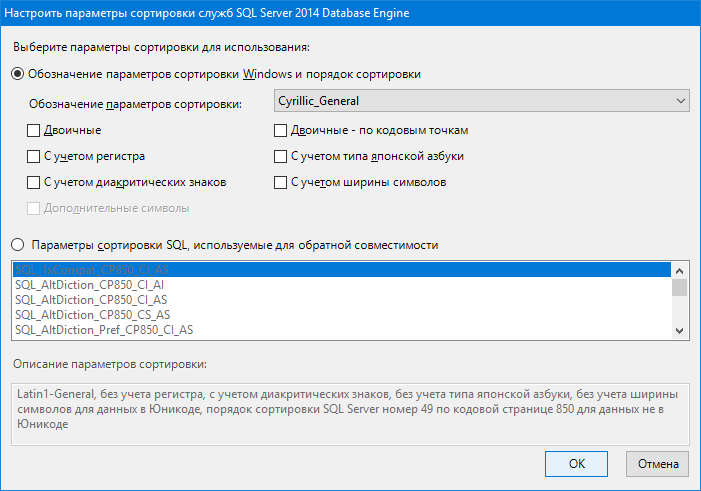Open the Cyrillic_General collation dropdown
The width and height of the screenshot is (701, 491).
pyautogui.click(x=481, y=101)
